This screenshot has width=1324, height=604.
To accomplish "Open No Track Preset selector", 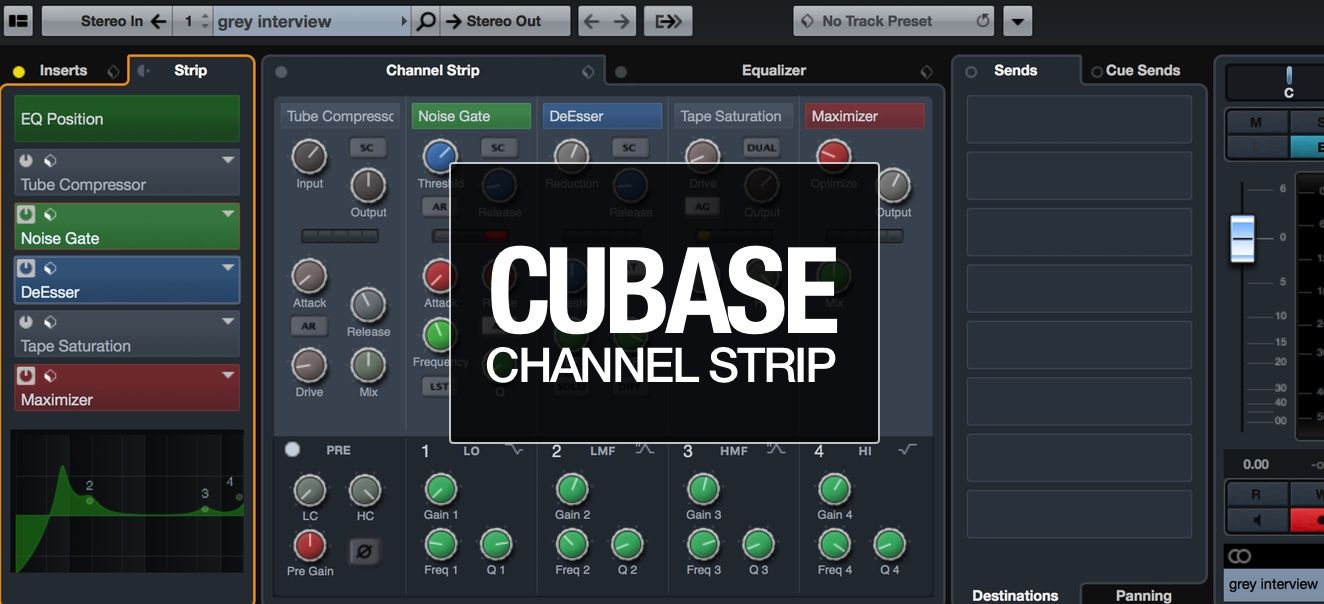I will coord(894,20).
